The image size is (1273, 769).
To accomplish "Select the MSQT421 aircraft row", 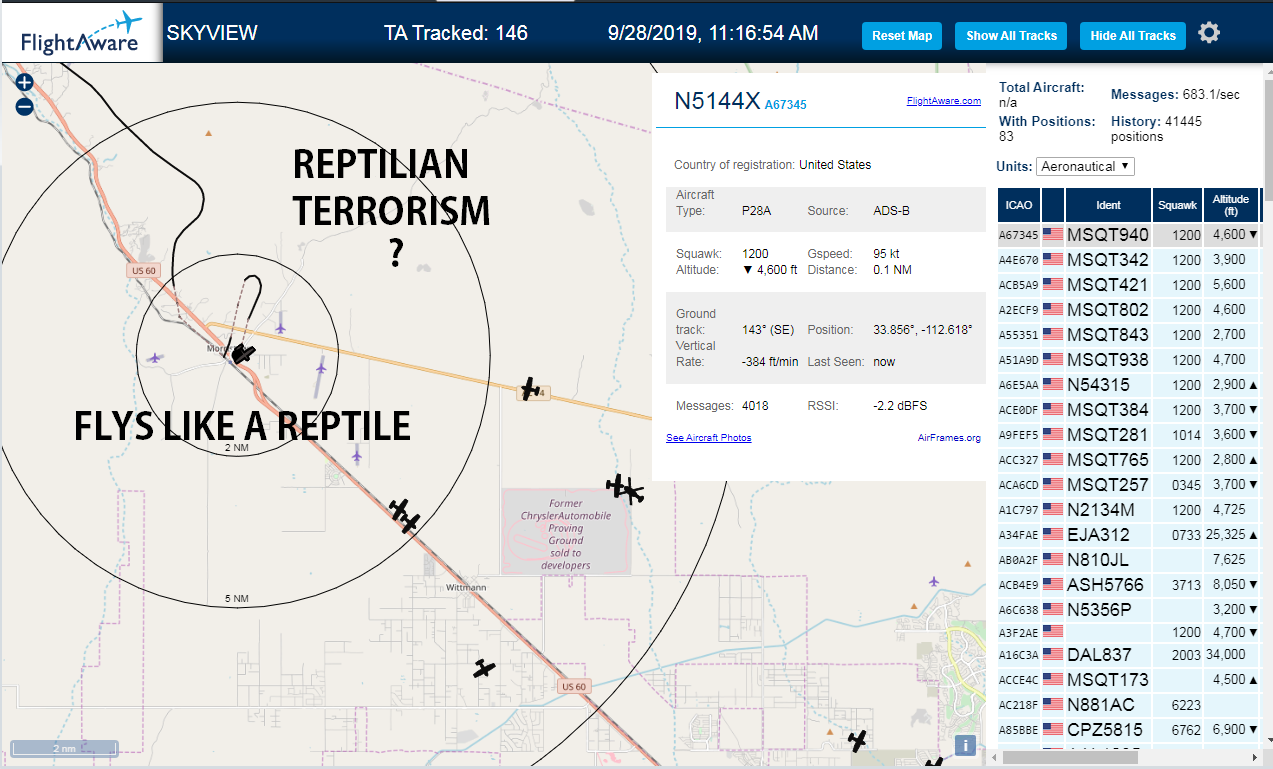I will point(1129,285).
